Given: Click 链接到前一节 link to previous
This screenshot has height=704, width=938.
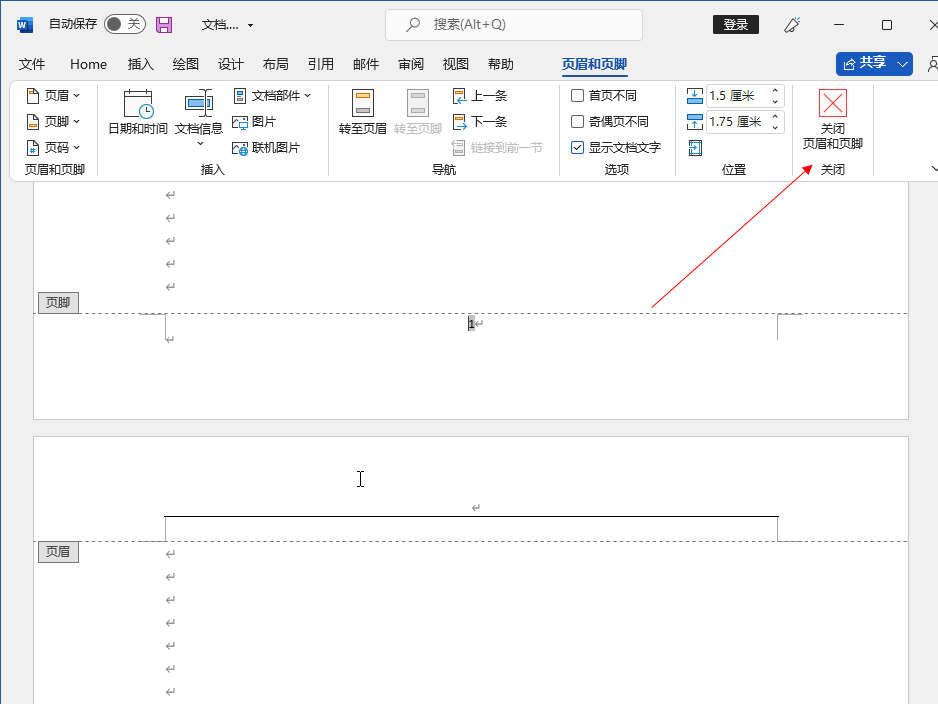Looking at the screenshot, I should [x=497, y=147].
